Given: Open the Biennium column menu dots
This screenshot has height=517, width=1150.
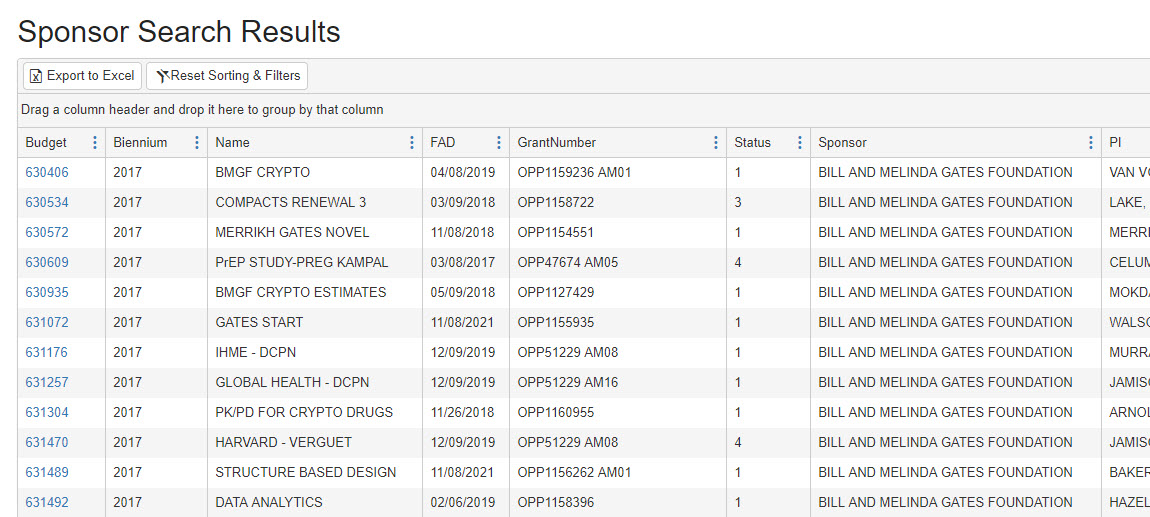Looking at the screenshot, I should [197, 142].
